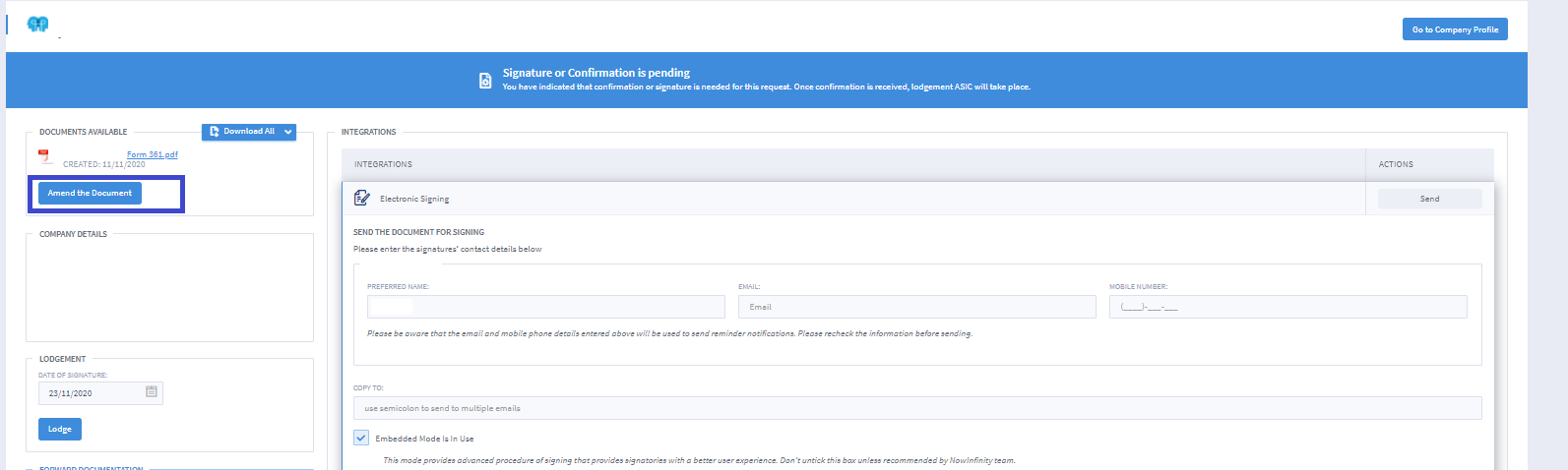This screenshot has height=470, width=1568.
Task: Click the Amend the Document button
Action: pyautogui.click(x=90, y=194)
